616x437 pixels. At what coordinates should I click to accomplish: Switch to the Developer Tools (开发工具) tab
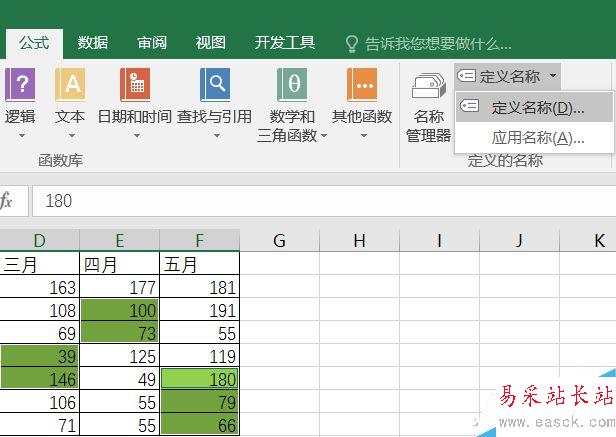coord(285,43)
